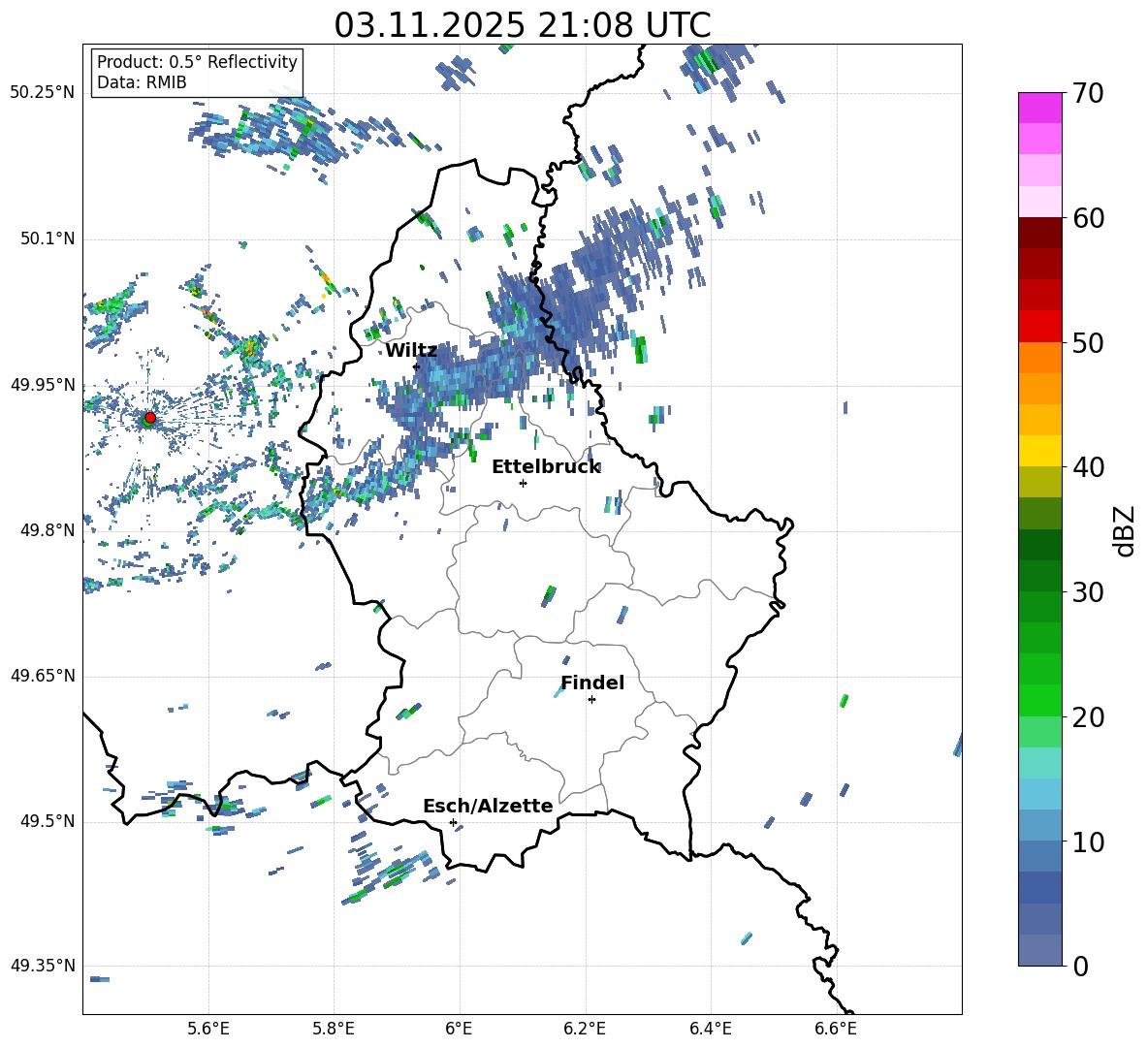Click the 10 tick label on colorbar
The height and width of the screenshot is (1048, 1148).
click(1088, 842)
